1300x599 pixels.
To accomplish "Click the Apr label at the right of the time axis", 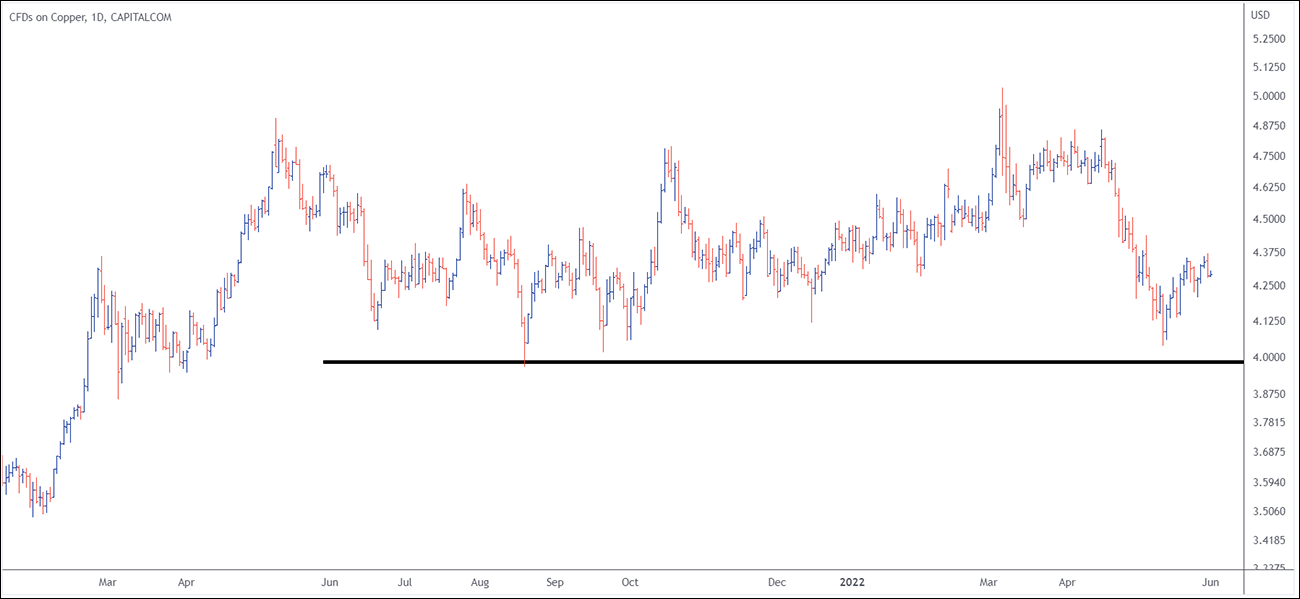I will (1067, 582).
